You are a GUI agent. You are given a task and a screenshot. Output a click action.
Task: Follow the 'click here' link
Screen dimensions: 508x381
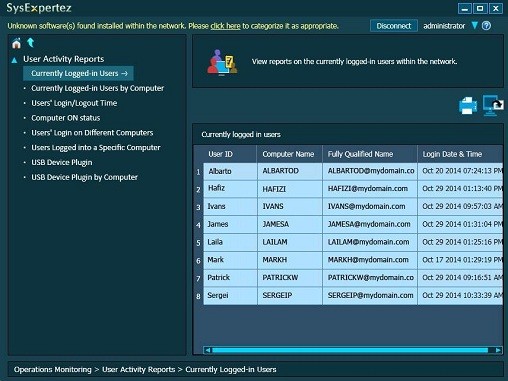click(225, 26)
